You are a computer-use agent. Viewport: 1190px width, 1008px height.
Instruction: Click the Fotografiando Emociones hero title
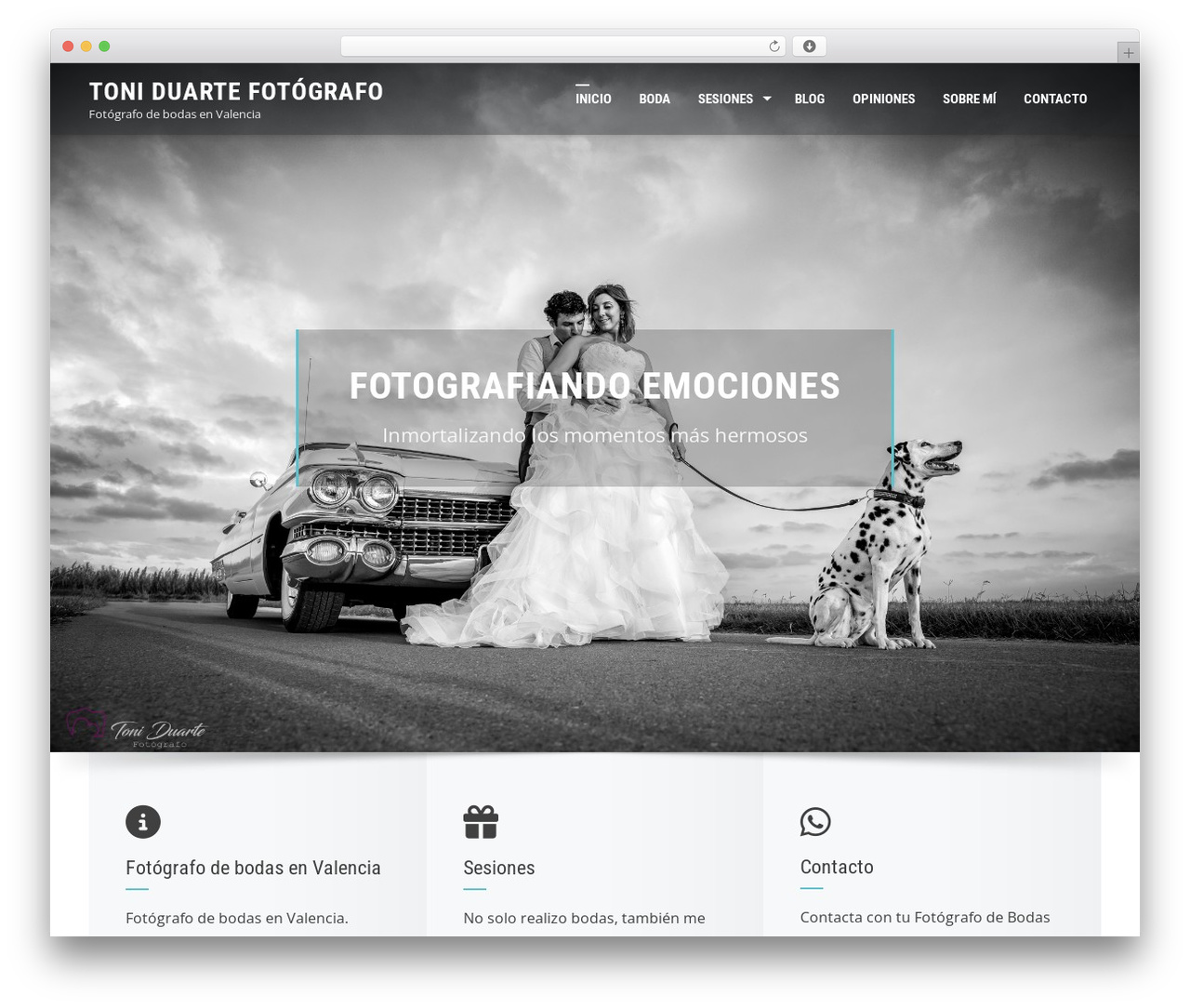click(595, 386)
